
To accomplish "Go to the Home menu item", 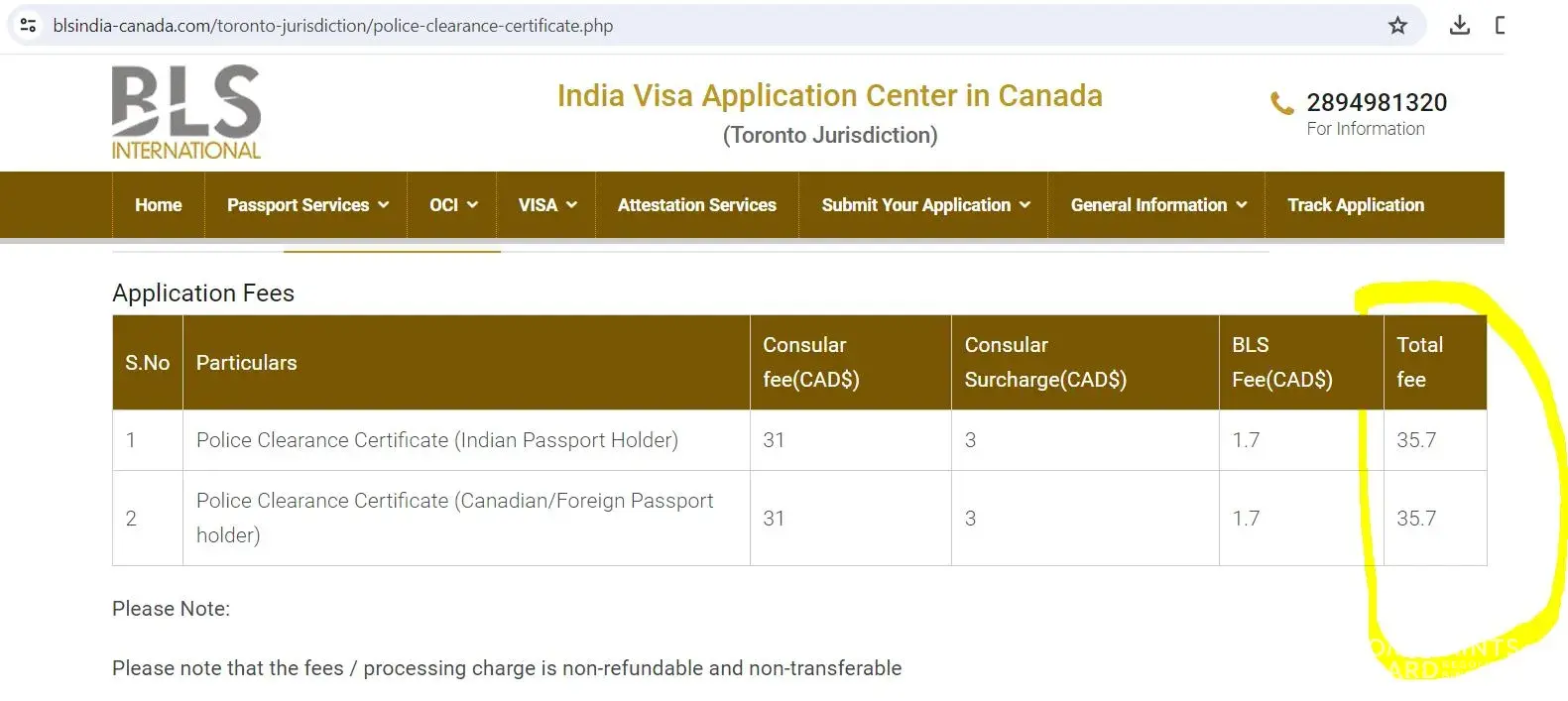I will pos(159,205).
